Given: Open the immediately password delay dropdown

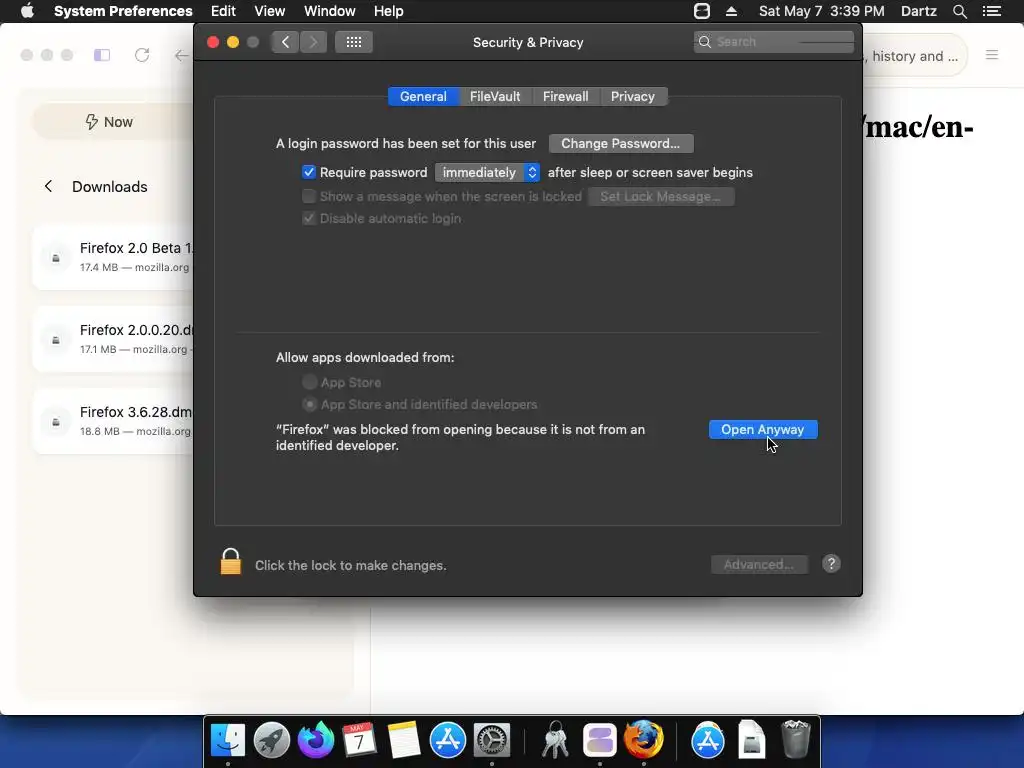Looking at the screenshot, I should pos(487,172).
